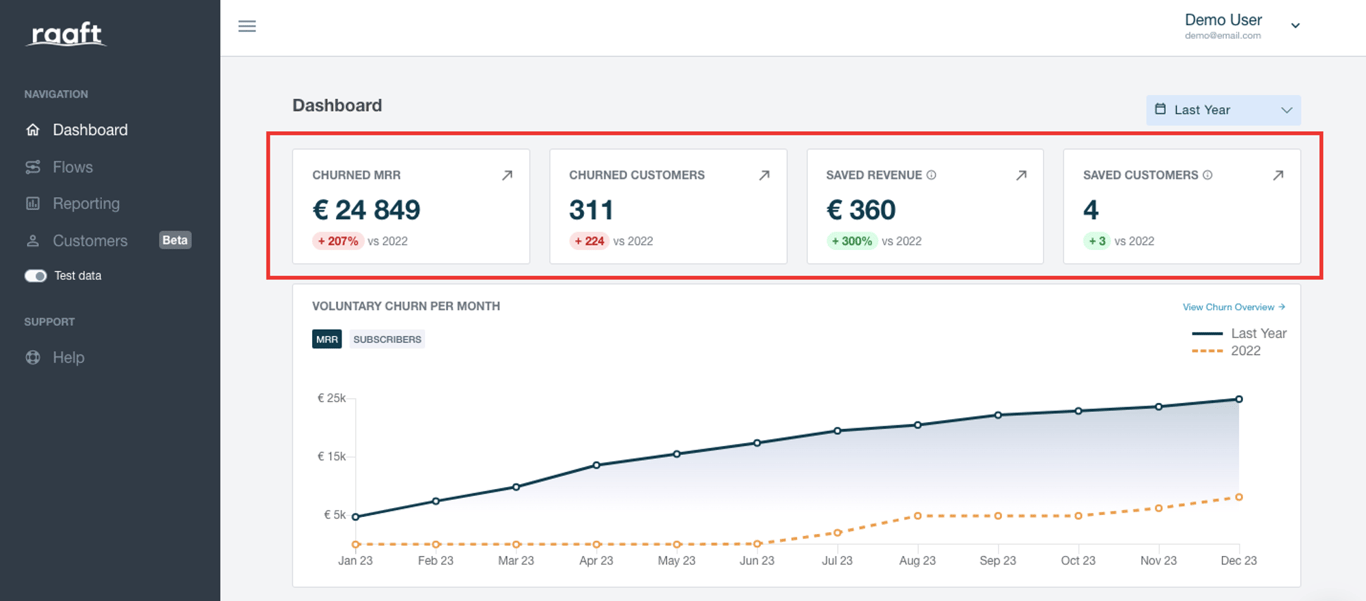Expand the Demo User account menu

click(1242, 26)
